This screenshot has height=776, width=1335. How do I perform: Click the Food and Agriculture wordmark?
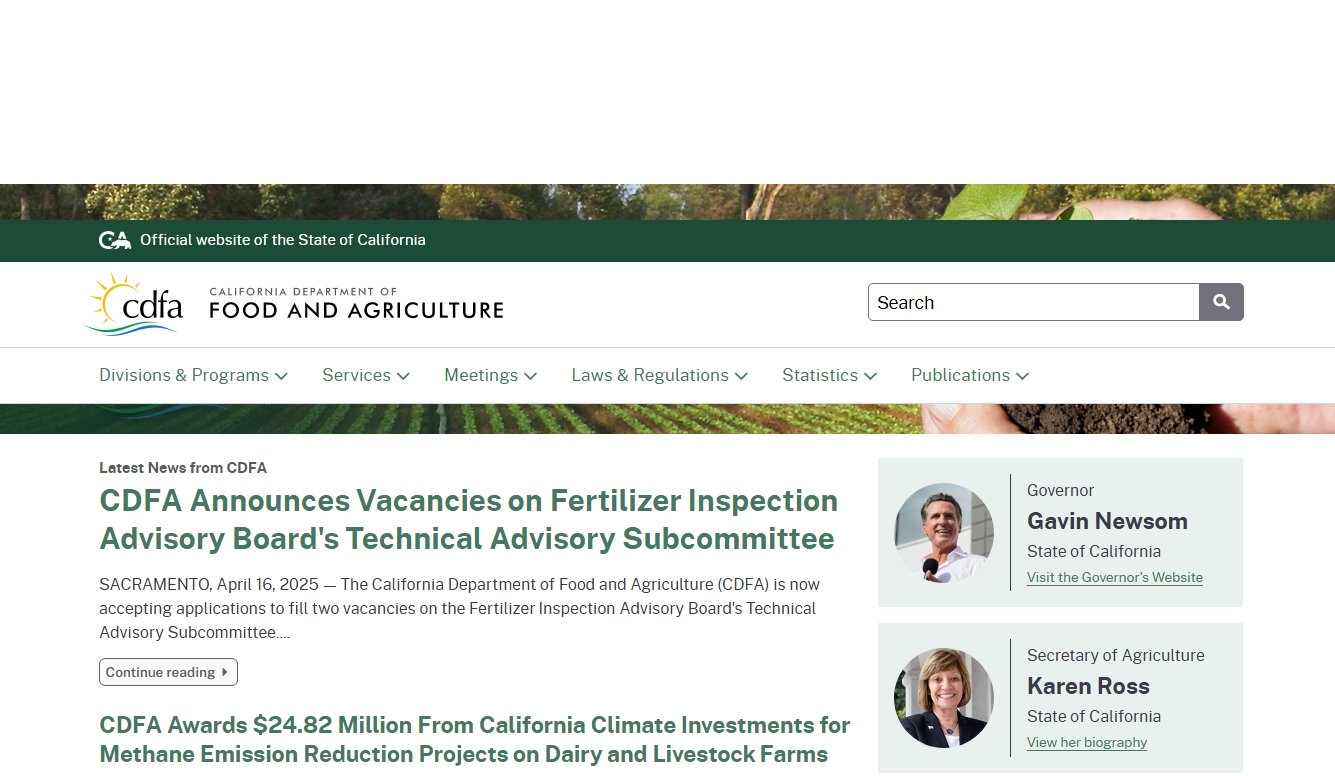click(x=356, y=304)
